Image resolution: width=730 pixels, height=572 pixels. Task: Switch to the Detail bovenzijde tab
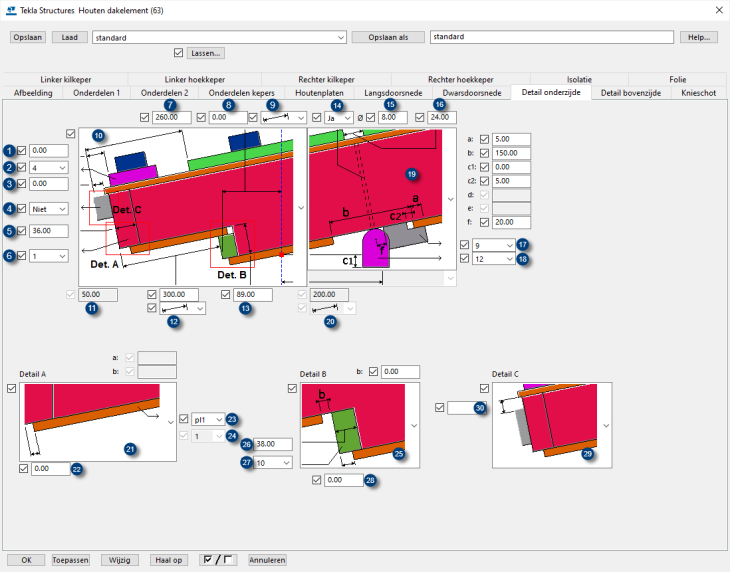630,93
